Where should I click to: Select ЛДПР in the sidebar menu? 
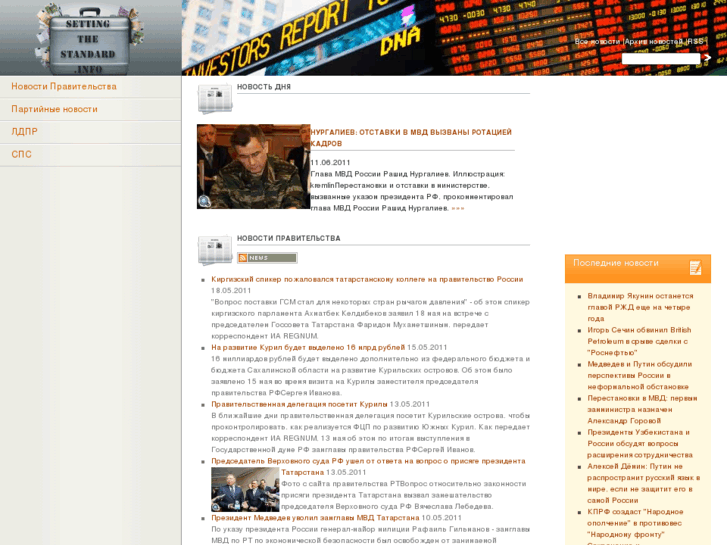coord(24,132)
